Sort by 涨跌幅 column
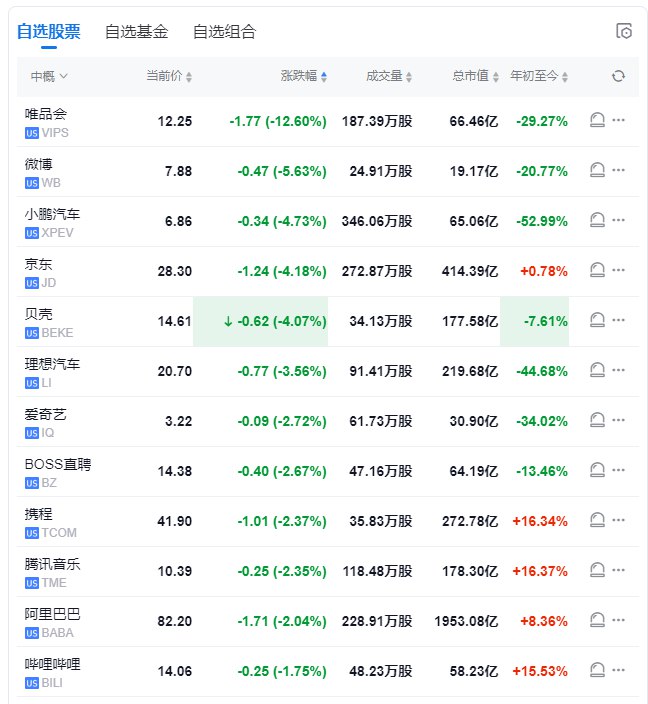Screen dimensions: 648x704 pos(304,76)
